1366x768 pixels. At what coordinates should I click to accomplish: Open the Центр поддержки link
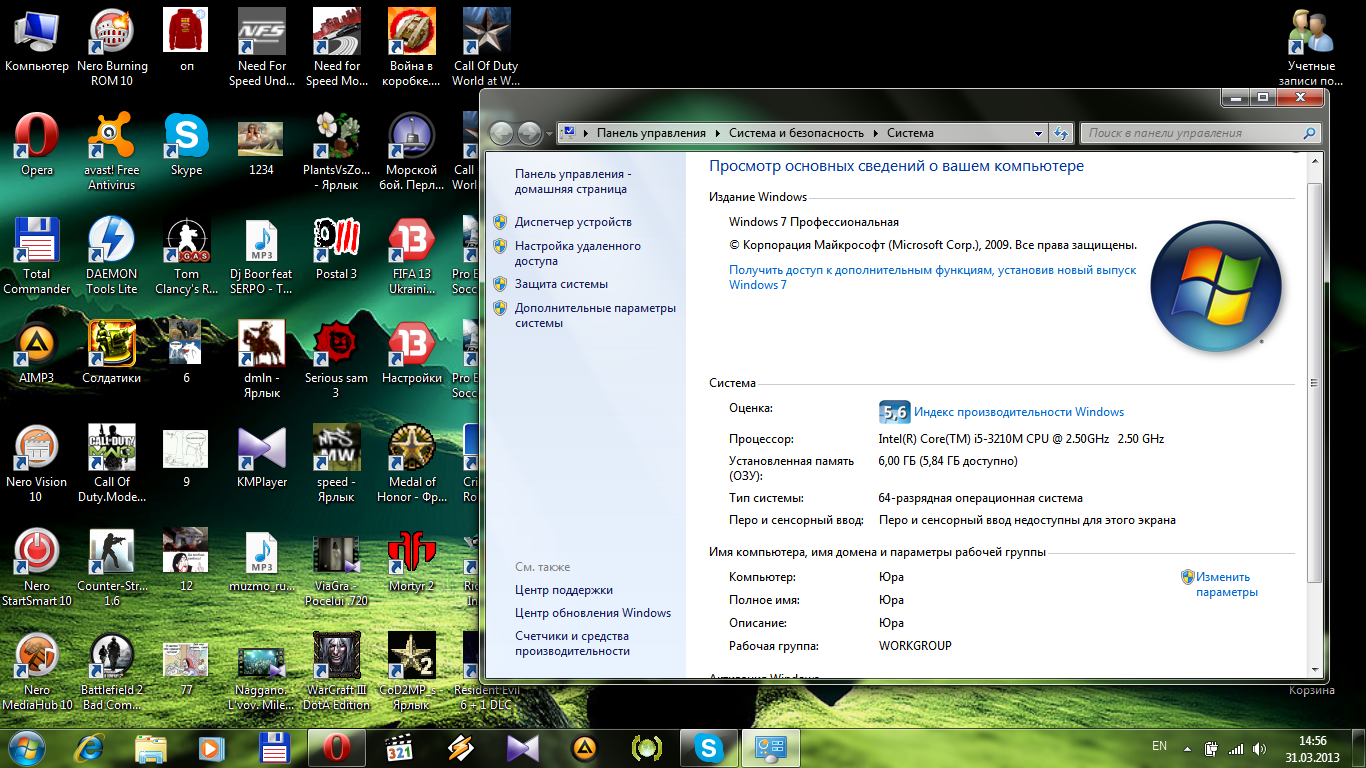564,590
